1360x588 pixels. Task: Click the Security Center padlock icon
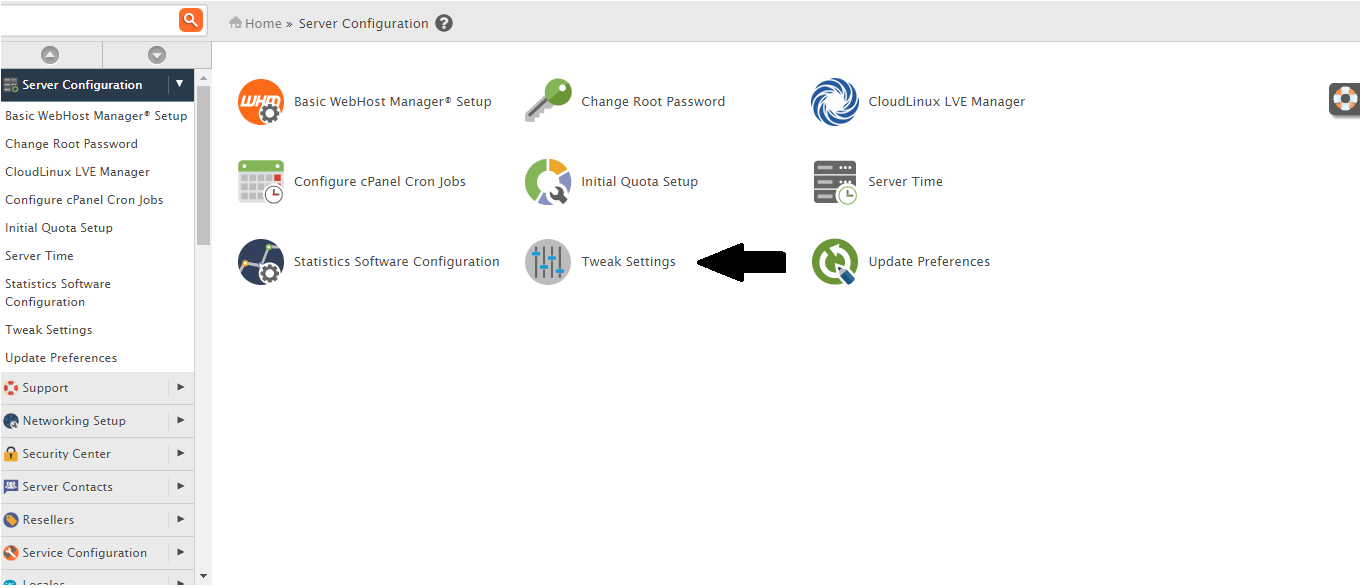click(x=11, y=454)
